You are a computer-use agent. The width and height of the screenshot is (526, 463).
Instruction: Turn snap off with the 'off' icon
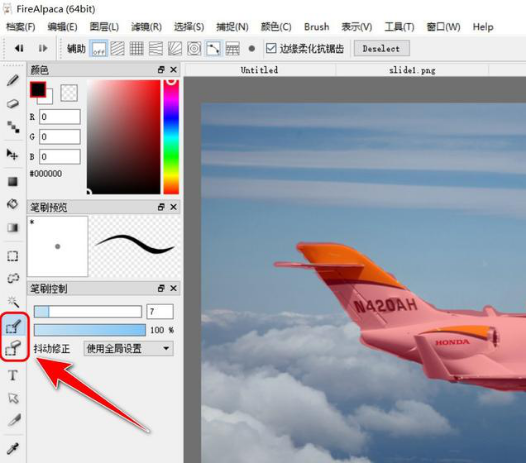coord(99,49)
